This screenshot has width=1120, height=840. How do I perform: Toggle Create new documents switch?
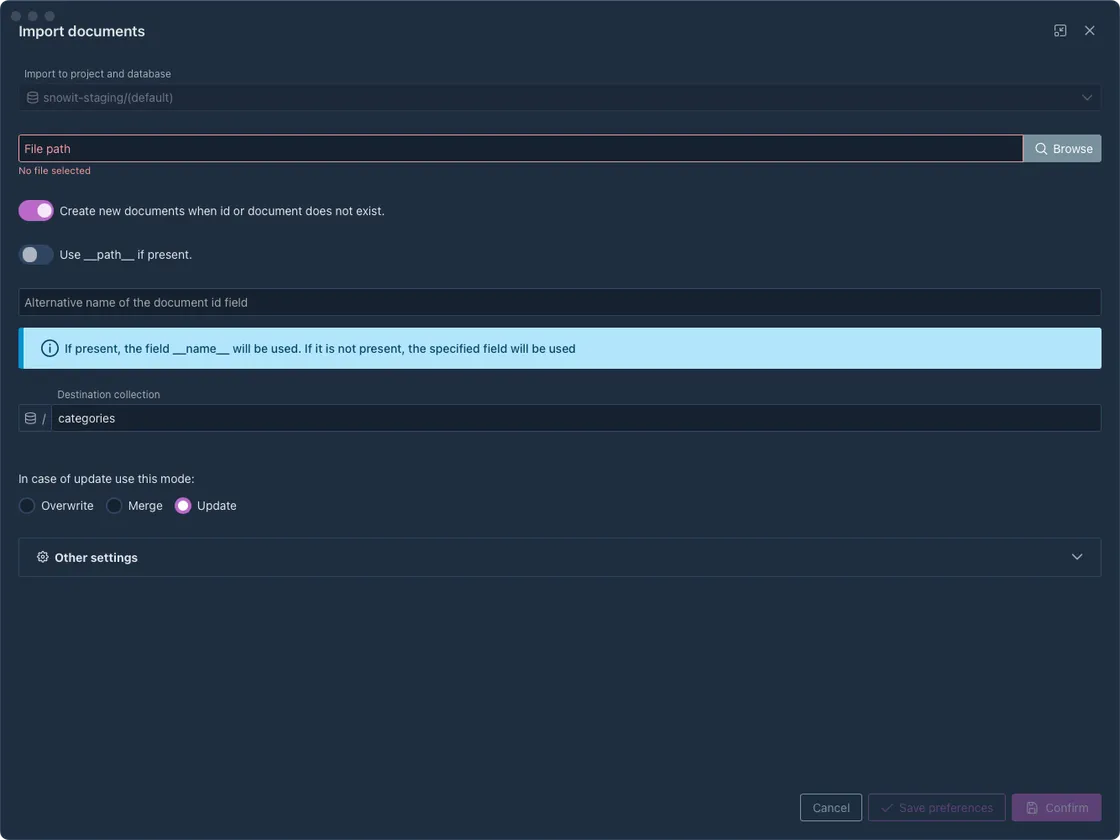(x=36, y=211)
